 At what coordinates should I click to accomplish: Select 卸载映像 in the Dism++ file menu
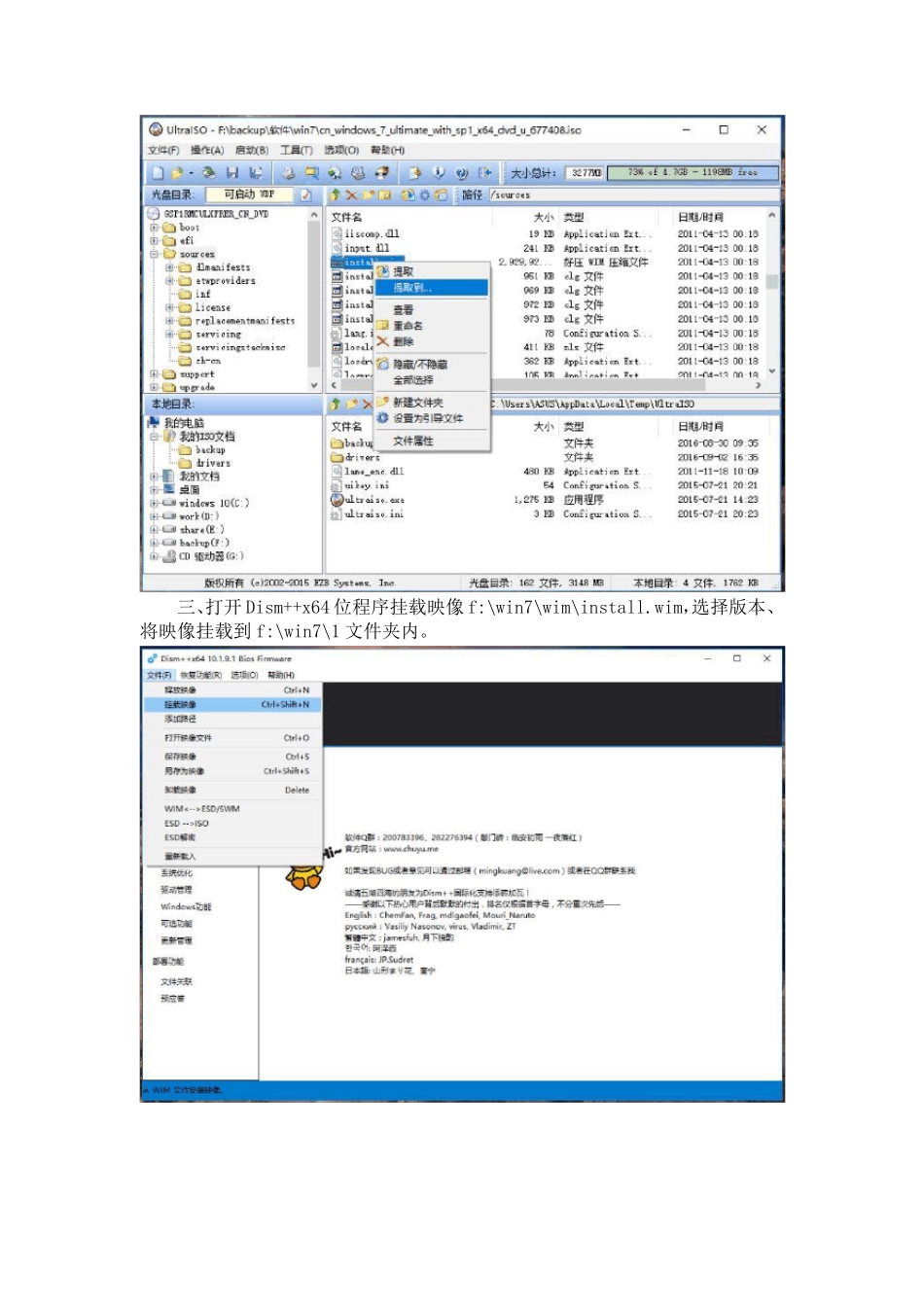[x=231, y=790]
